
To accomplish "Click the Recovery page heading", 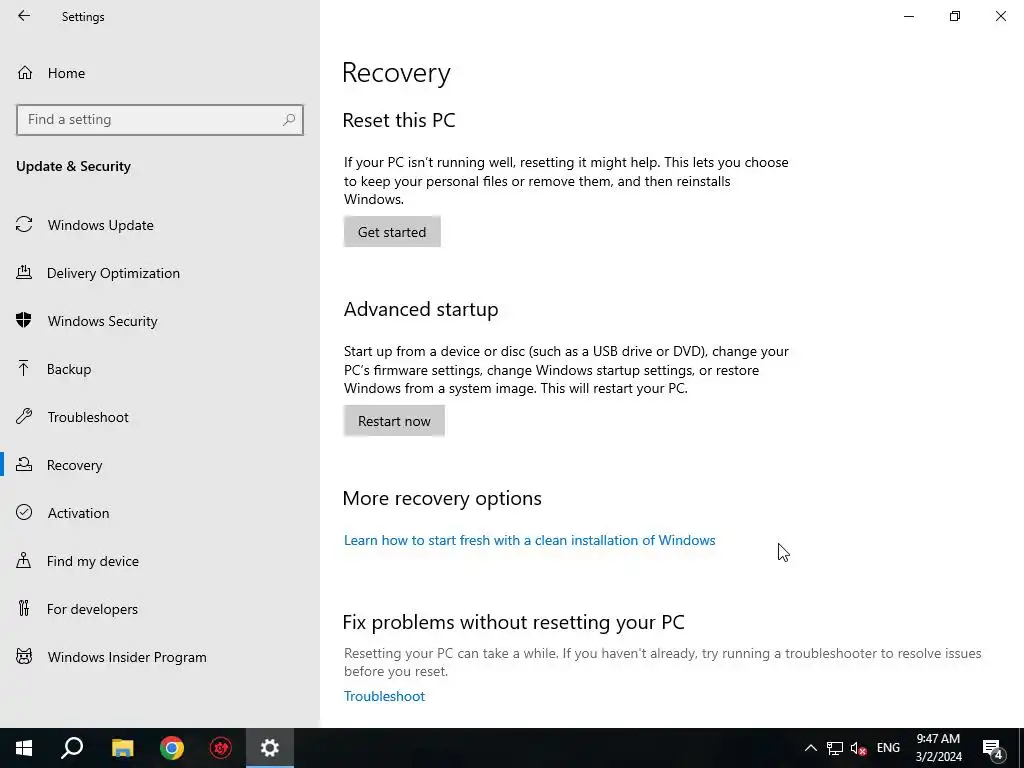I will 396,72.
